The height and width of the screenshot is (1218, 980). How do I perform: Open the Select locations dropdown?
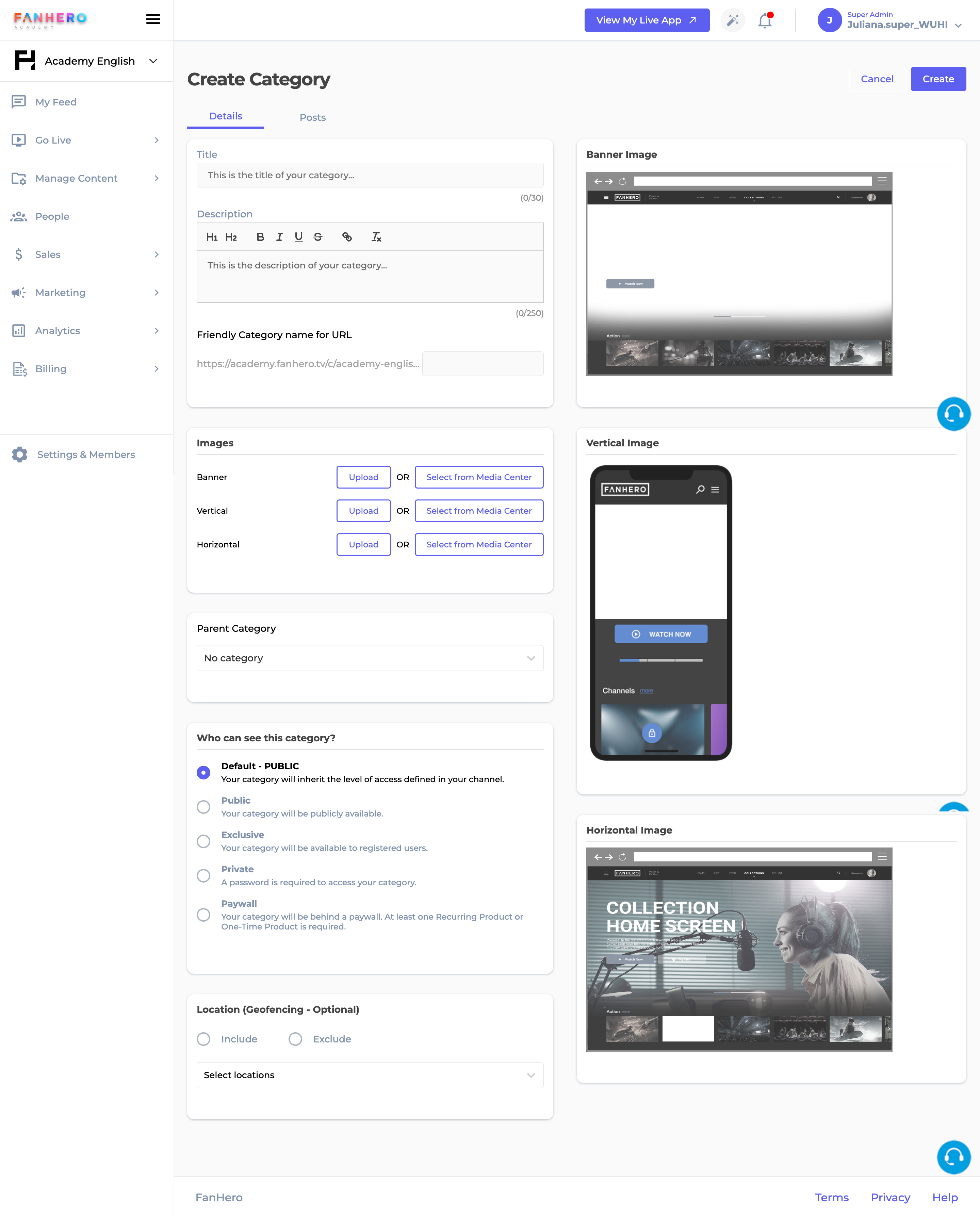point(370,1076)
